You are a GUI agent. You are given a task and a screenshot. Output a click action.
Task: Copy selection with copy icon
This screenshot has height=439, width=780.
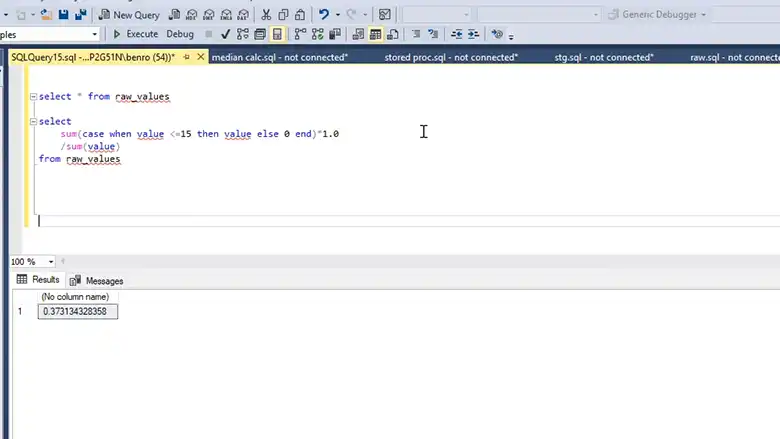point(283,15)
